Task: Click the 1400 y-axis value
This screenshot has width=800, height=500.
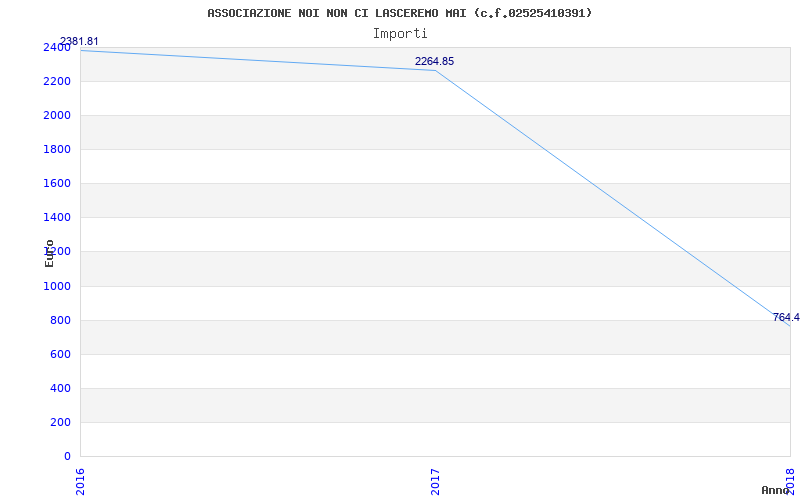Action: pos(57,218)
